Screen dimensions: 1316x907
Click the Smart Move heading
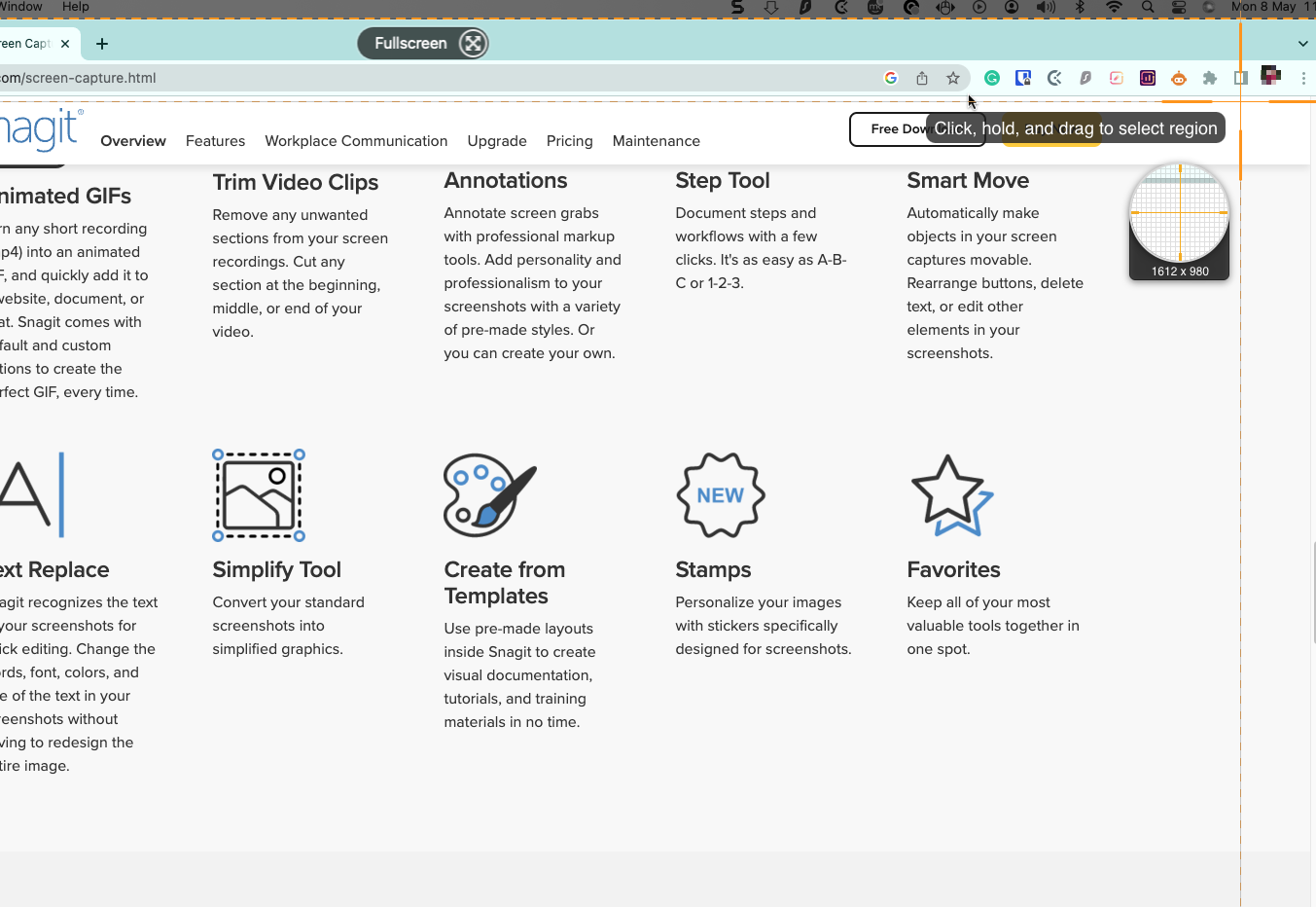coord(968,181)
